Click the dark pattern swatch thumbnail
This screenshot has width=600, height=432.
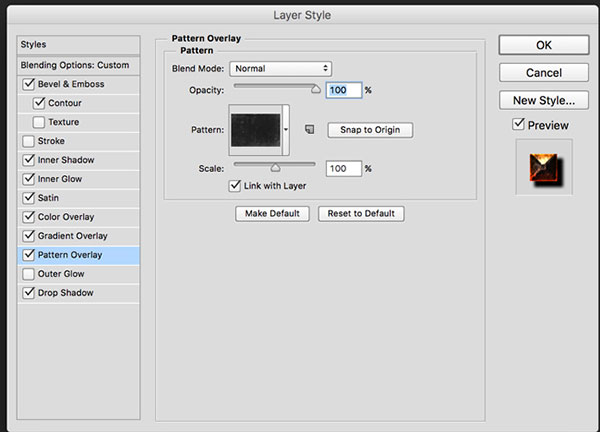pyautogui.click(x=256, y=130)
